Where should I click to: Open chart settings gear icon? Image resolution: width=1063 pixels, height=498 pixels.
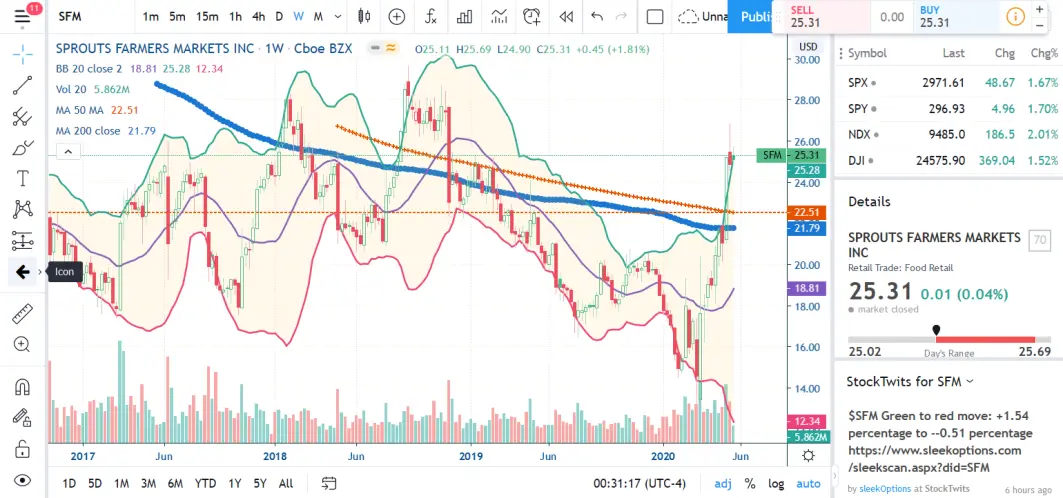808,455
